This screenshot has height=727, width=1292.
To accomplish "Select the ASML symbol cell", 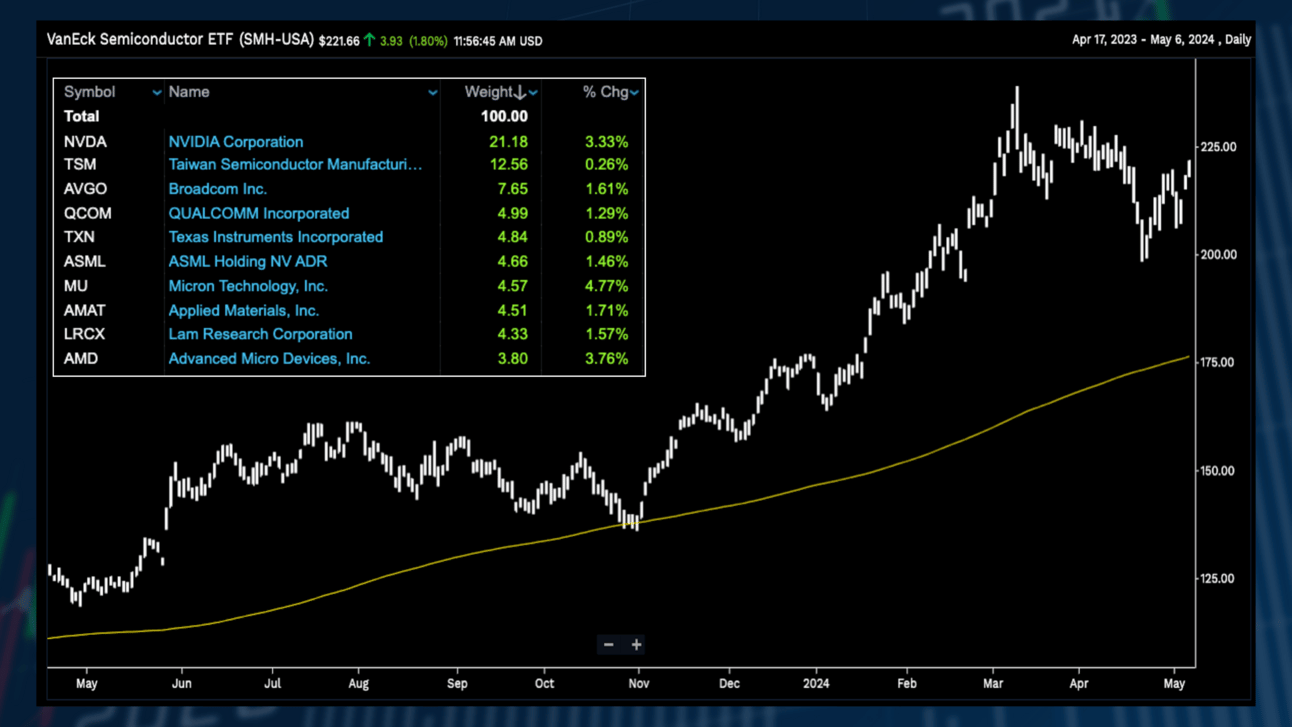I will point(84,261).
